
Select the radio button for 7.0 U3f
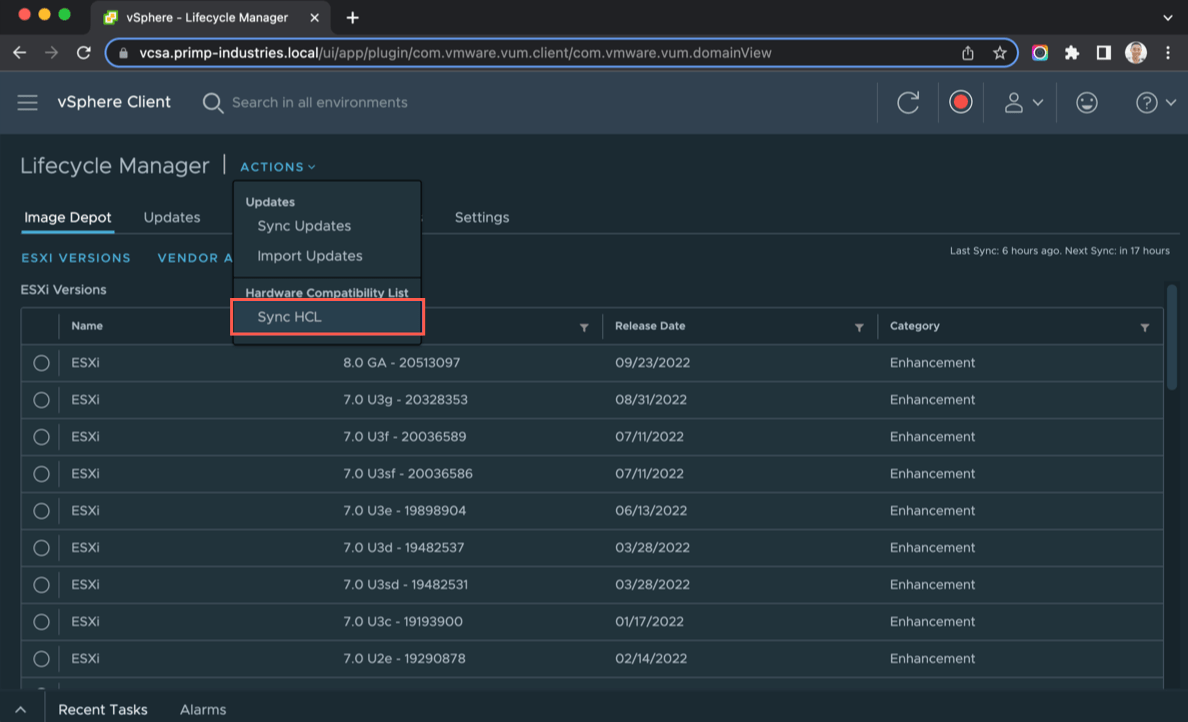point(41,436)
